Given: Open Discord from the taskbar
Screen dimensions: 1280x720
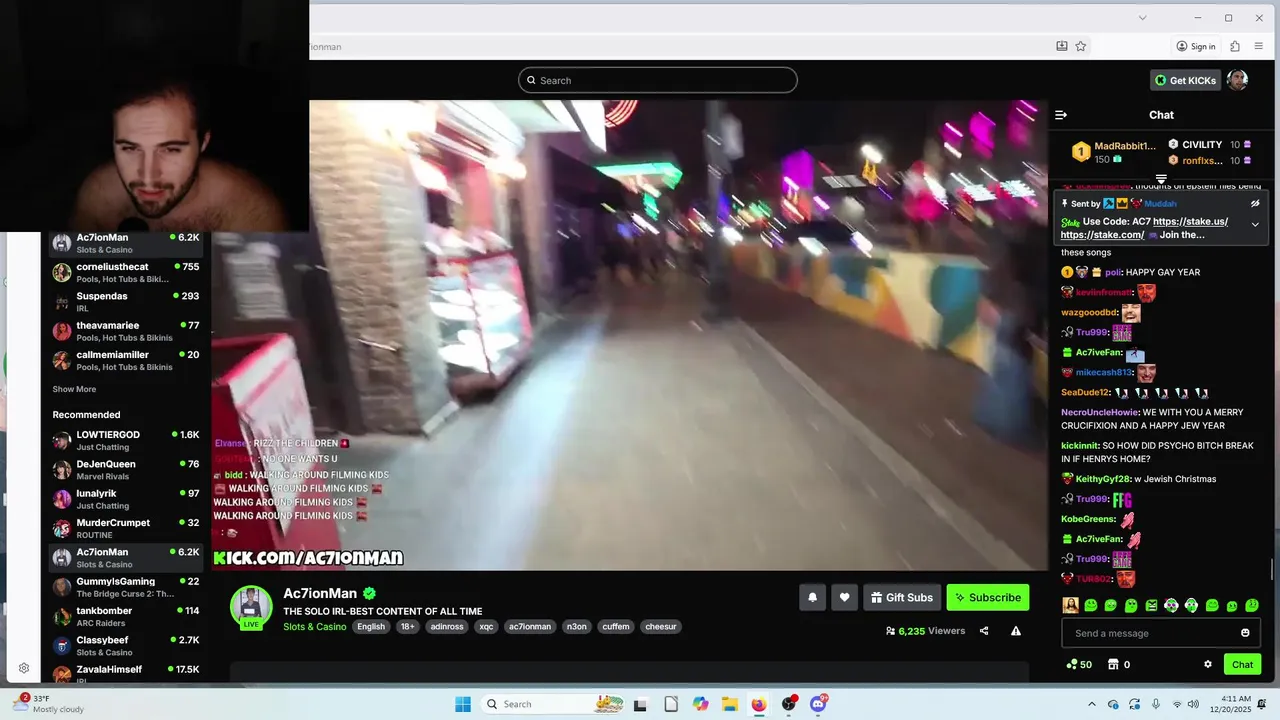Looking at the screenshot, I should coord(819,704).
